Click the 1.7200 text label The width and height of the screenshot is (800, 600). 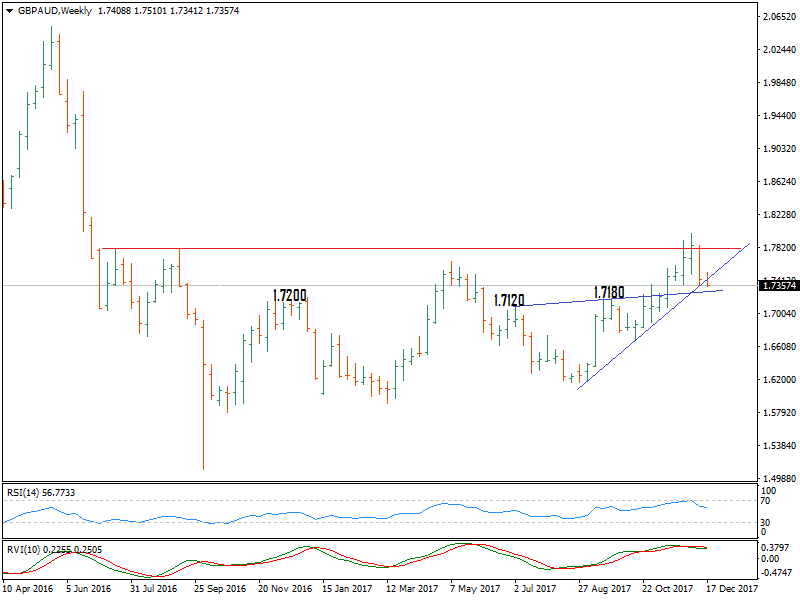289,296
